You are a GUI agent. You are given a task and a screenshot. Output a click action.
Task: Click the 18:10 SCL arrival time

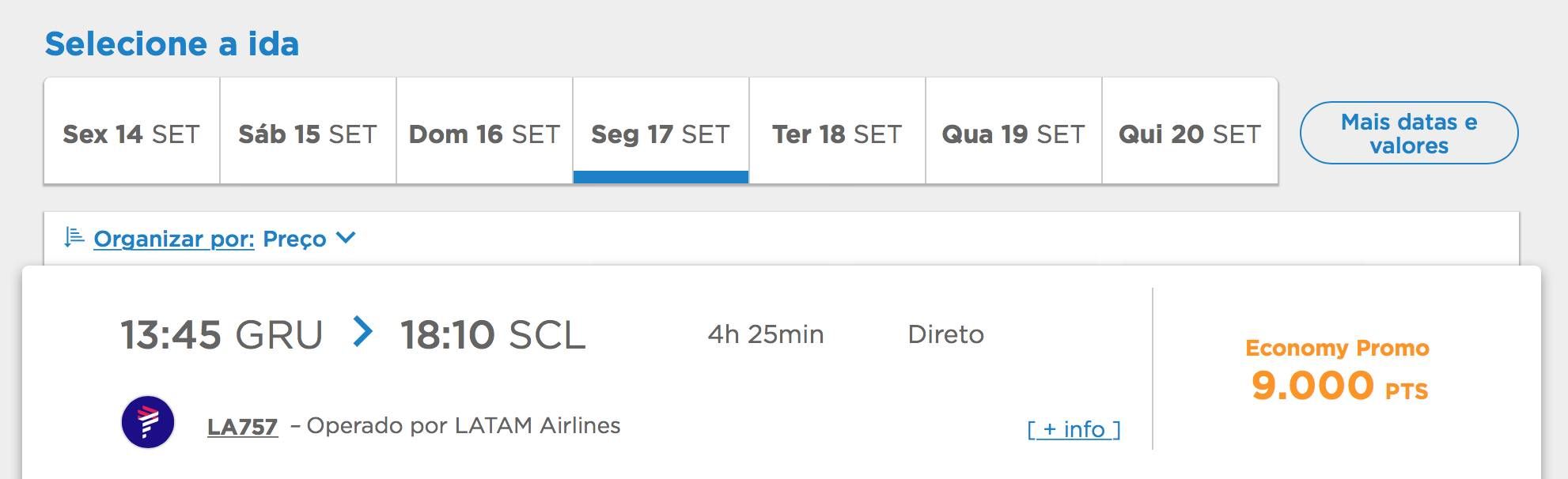493,334
